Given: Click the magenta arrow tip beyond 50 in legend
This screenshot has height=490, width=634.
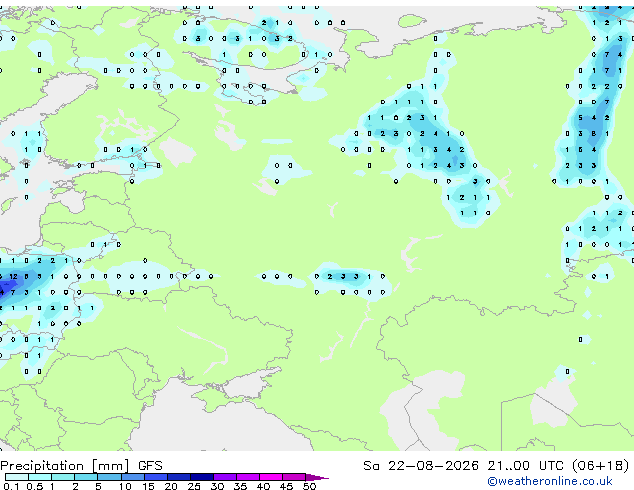Looking at the screenshot, I should pyautogui.click(x=317, y=477).
